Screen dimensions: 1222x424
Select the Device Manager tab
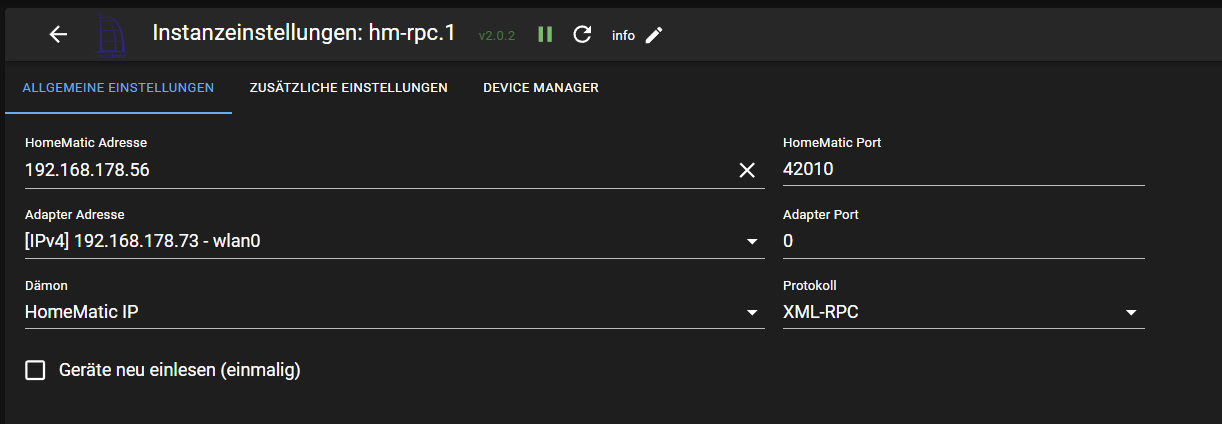coord(541,88)
